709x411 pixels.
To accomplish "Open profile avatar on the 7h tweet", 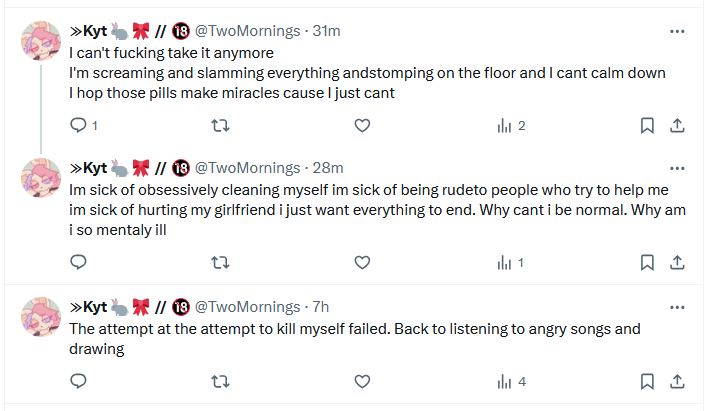I will click(42, 317).
